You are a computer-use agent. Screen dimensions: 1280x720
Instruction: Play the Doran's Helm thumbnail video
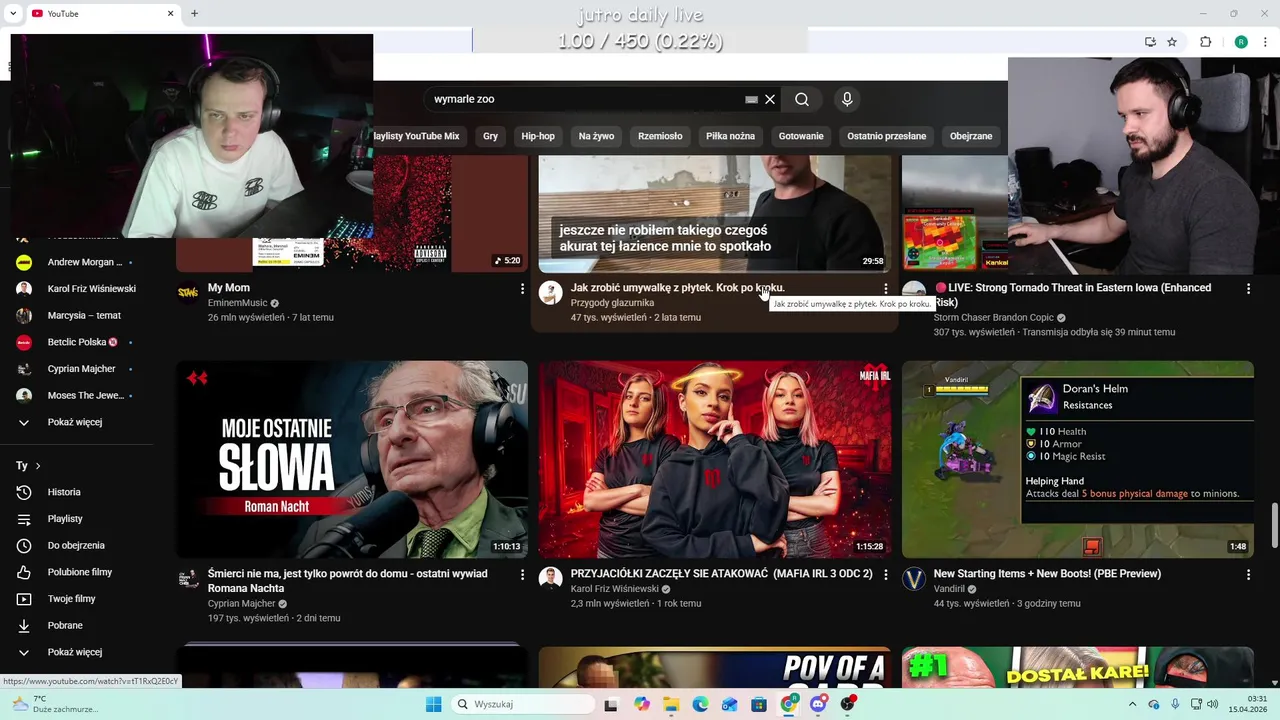coord(1078,459)
